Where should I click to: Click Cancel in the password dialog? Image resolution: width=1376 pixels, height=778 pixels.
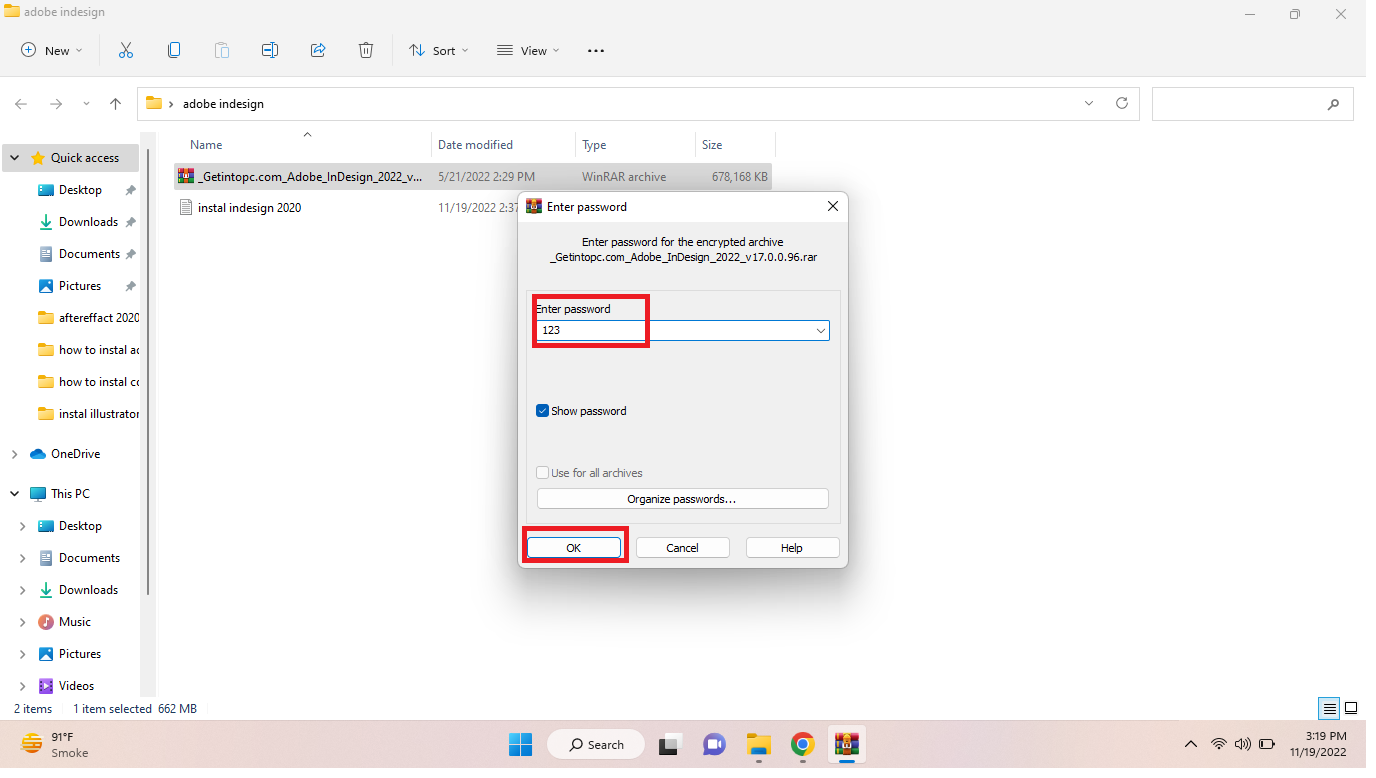[683, 548]
